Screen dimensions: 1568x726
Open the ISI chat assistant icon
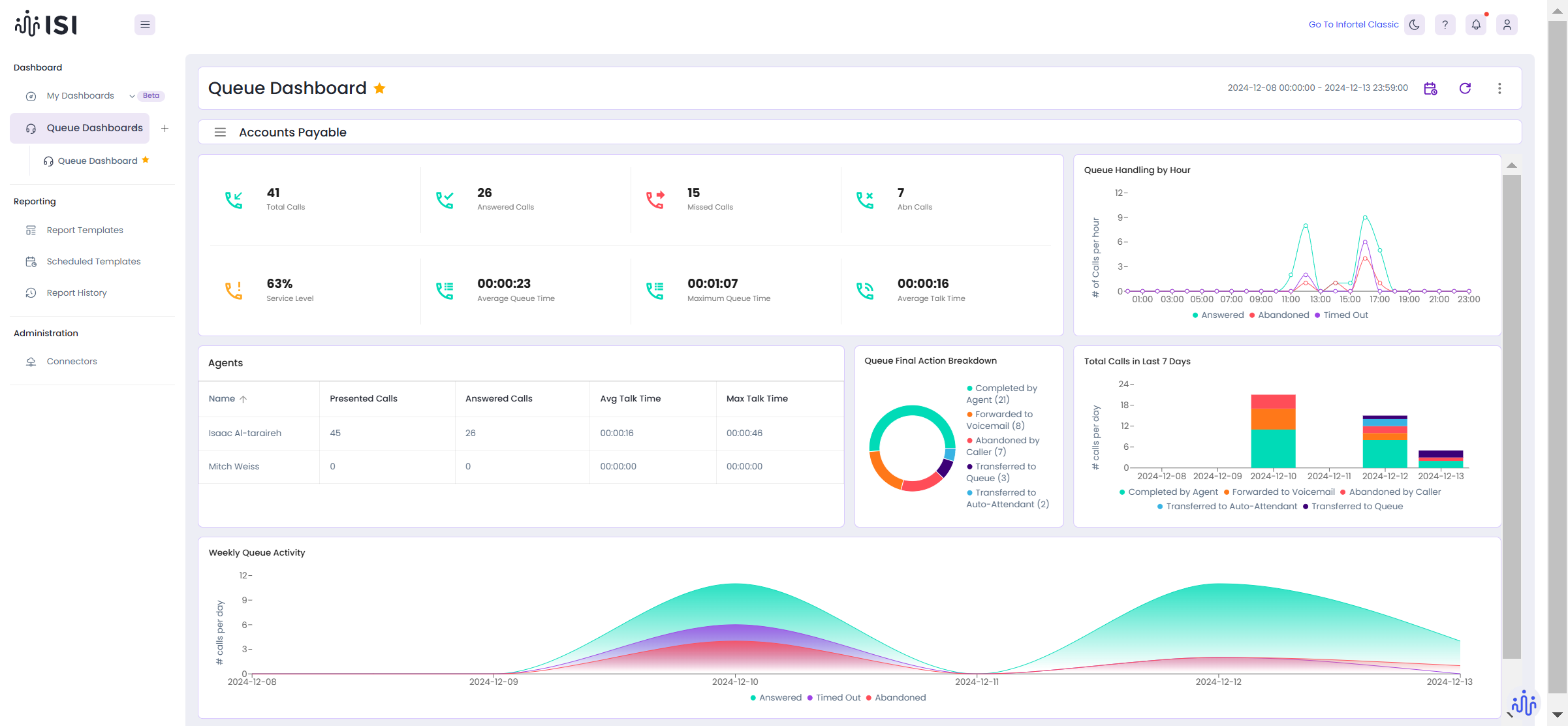tap(1524, 703)
